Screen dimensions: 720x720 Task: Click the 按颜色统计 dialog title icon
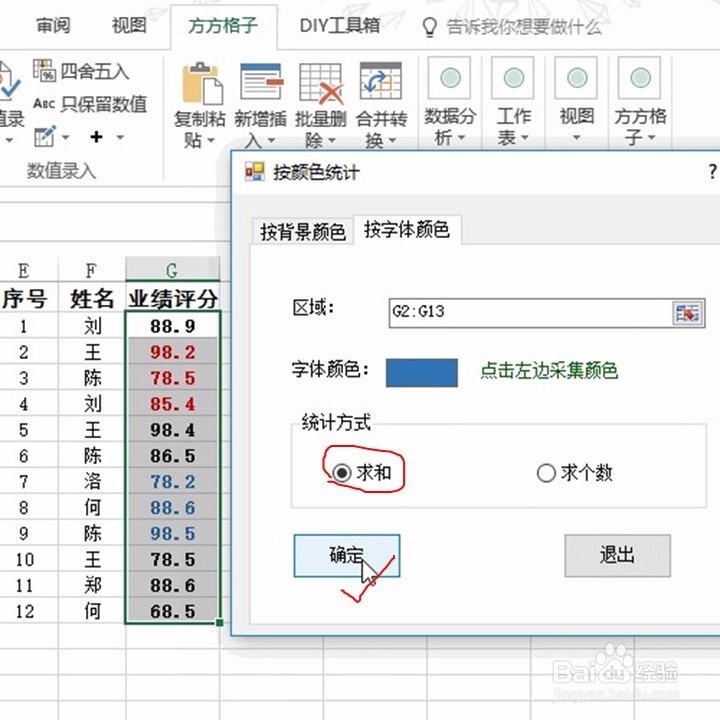click(x=255, y=172)
